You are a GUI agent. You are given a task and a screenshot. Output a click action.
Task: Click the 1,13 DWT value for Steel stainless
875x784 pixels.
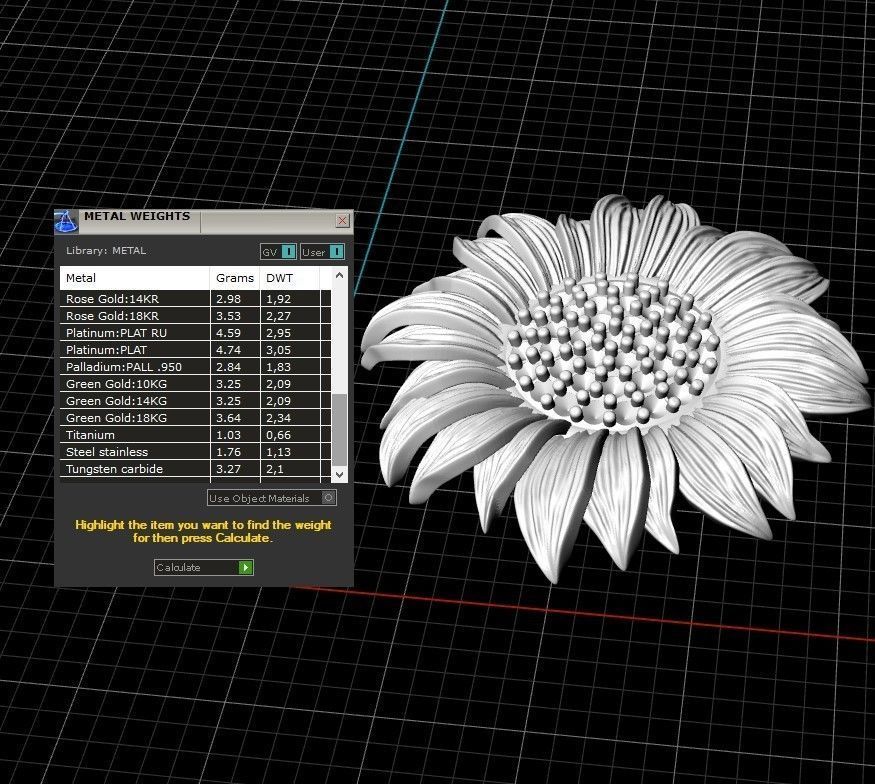point(278,452)
